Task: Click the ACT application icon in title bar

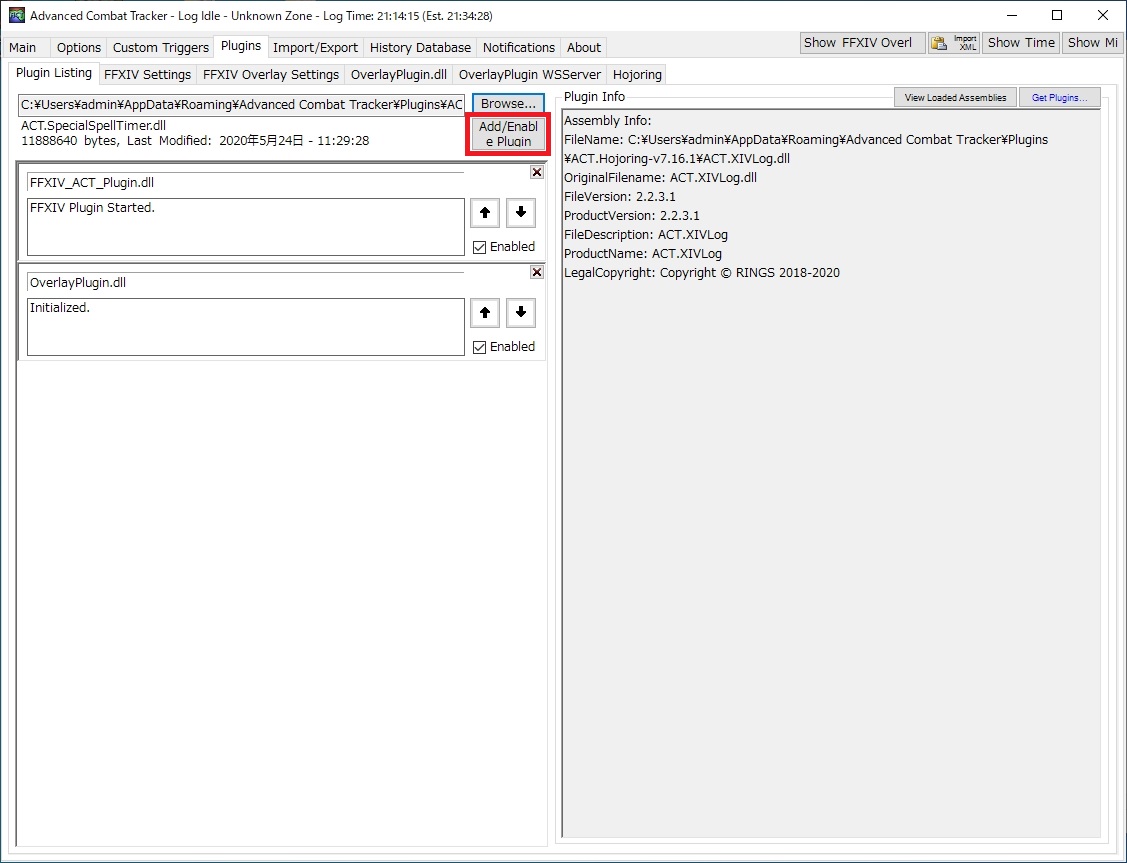Action: [x=16, y=15]
